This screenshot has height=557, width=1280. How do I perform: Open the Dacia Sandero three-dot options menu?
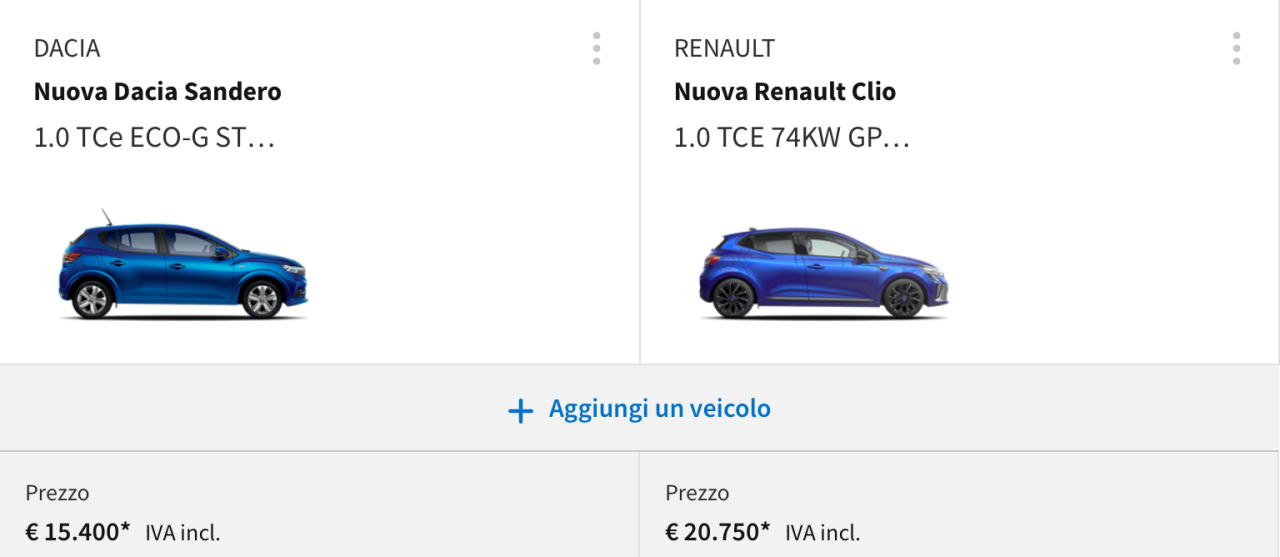point(596,48)
